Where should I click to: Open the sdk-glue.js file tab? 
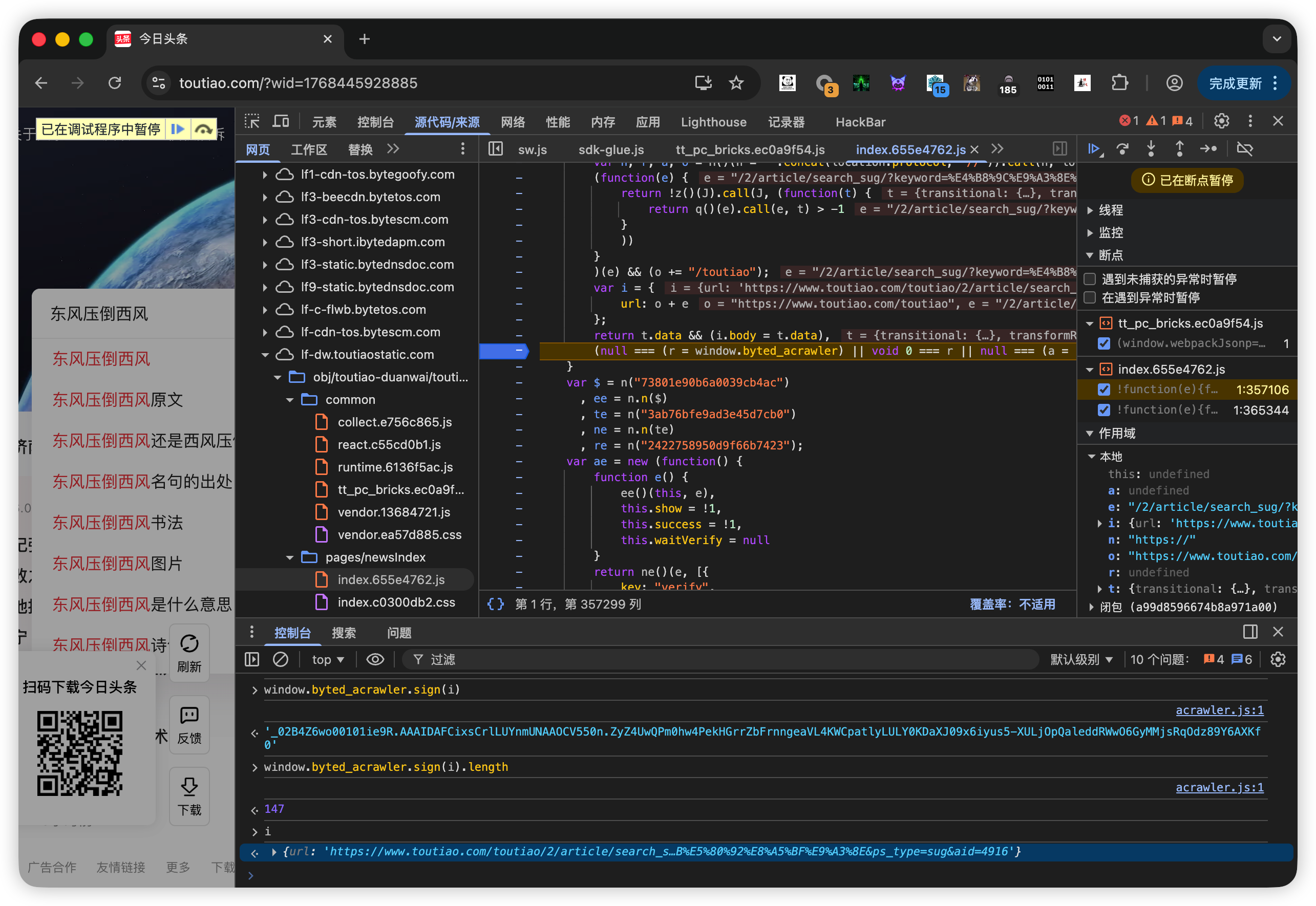click(611, 150)
